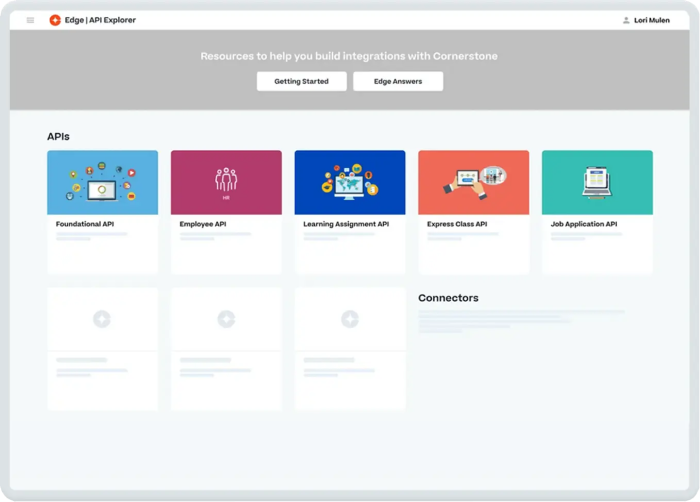Select the Job Application API title
The width and height of the screenshot is (700, 502).
[x=584, y=224]
